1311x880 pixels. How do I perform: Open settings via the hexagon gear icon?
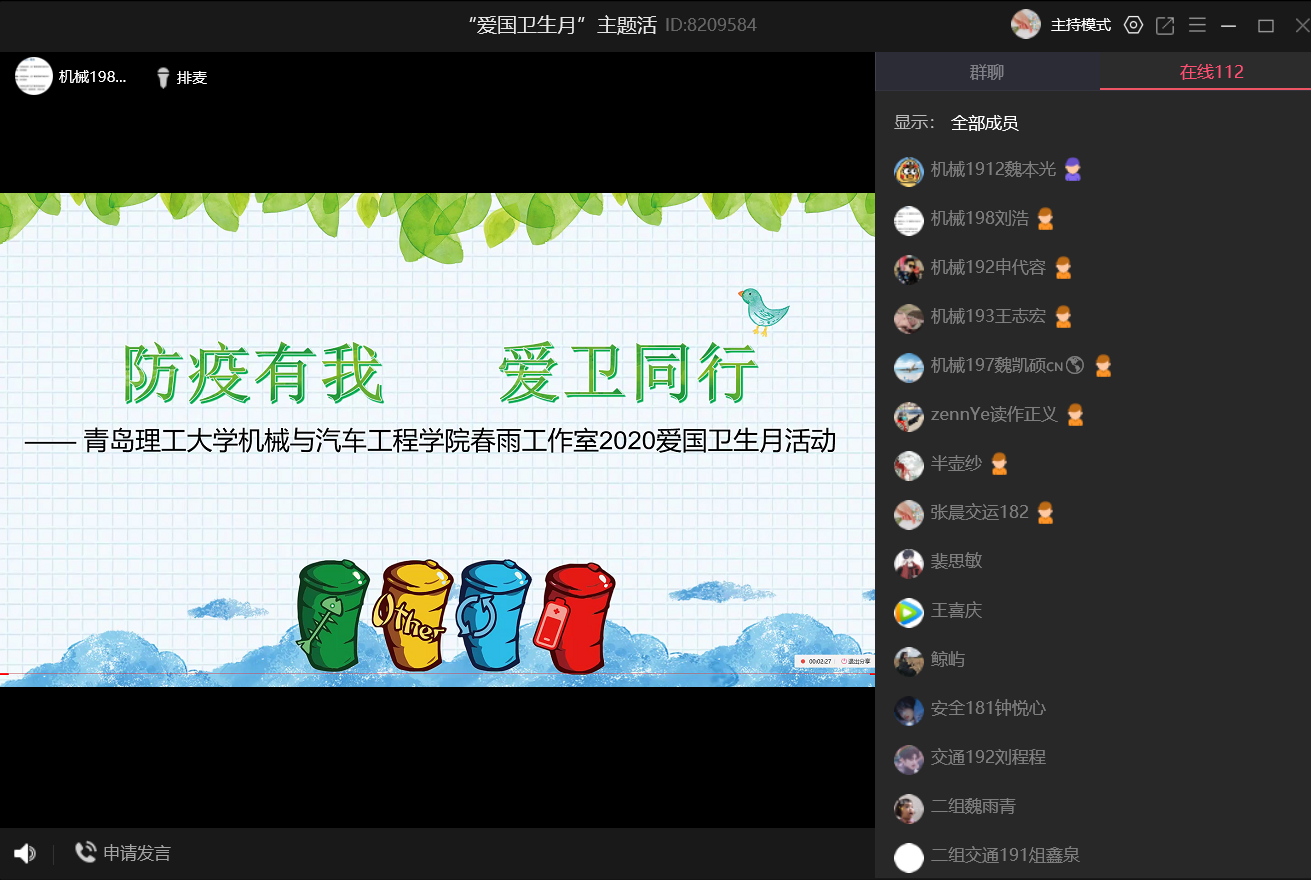click(x=1133, y=25)
